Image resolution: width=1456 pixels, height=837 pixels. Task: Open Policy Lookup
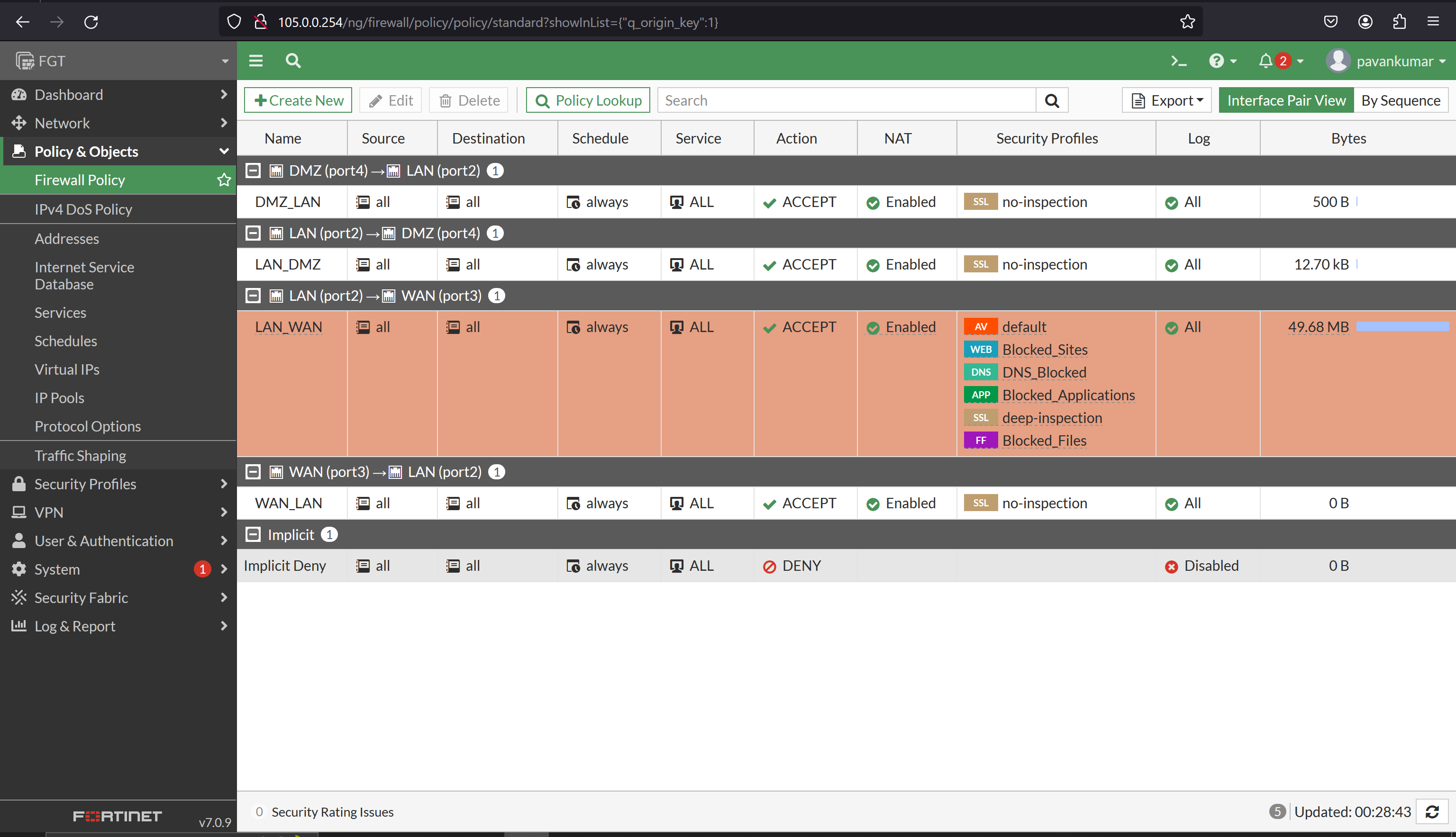coord(588,100)
